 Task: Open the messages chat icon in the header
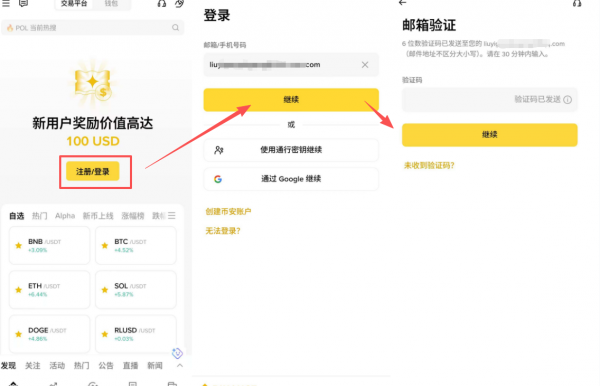[23, 3]
